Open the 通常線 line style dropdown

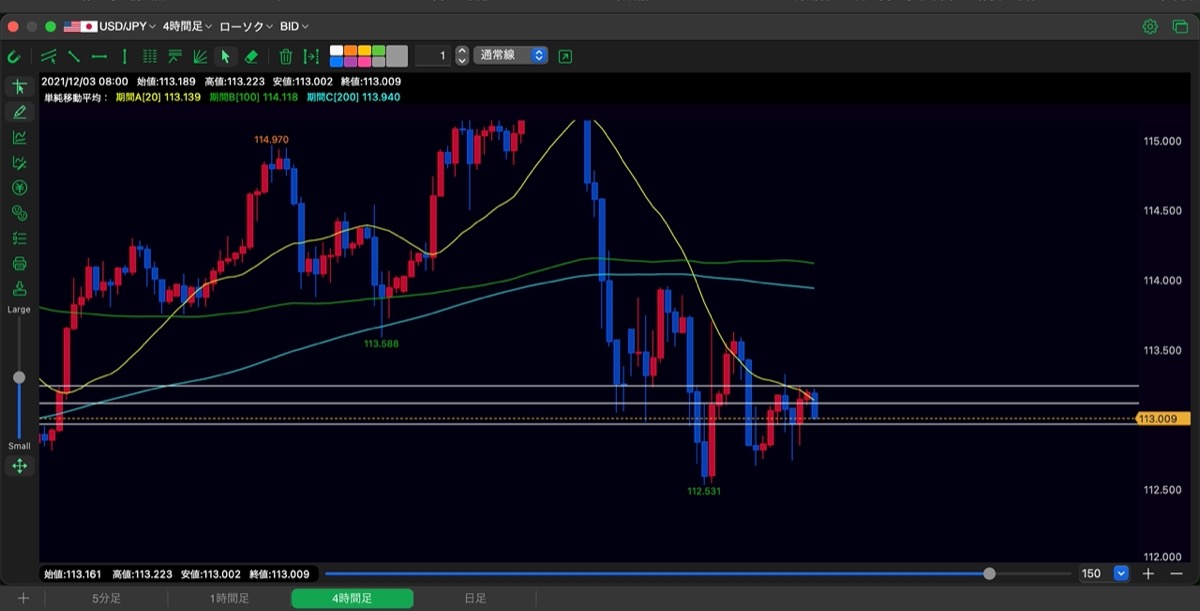pyautogui.click(x=512, y=56)
